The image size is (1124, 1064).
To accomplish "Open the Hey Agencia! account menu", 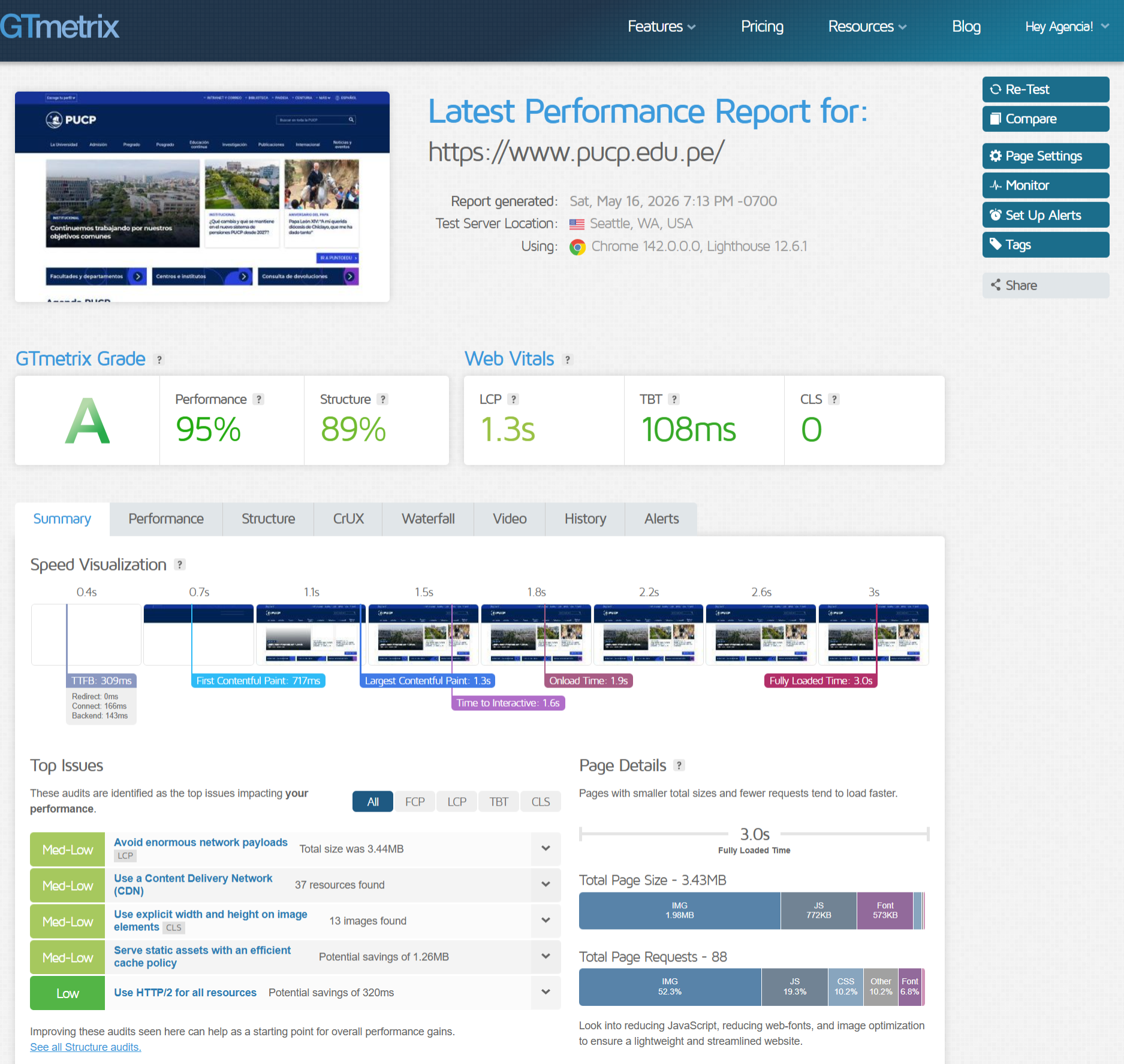I will coord(1066,26).
